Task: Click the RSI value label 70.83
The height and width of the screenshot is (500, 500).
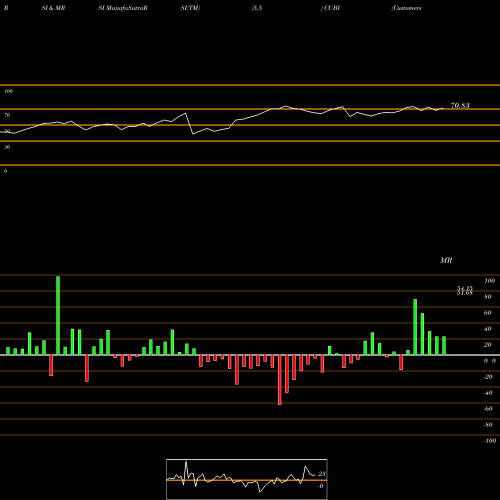Action: point(460,106)
